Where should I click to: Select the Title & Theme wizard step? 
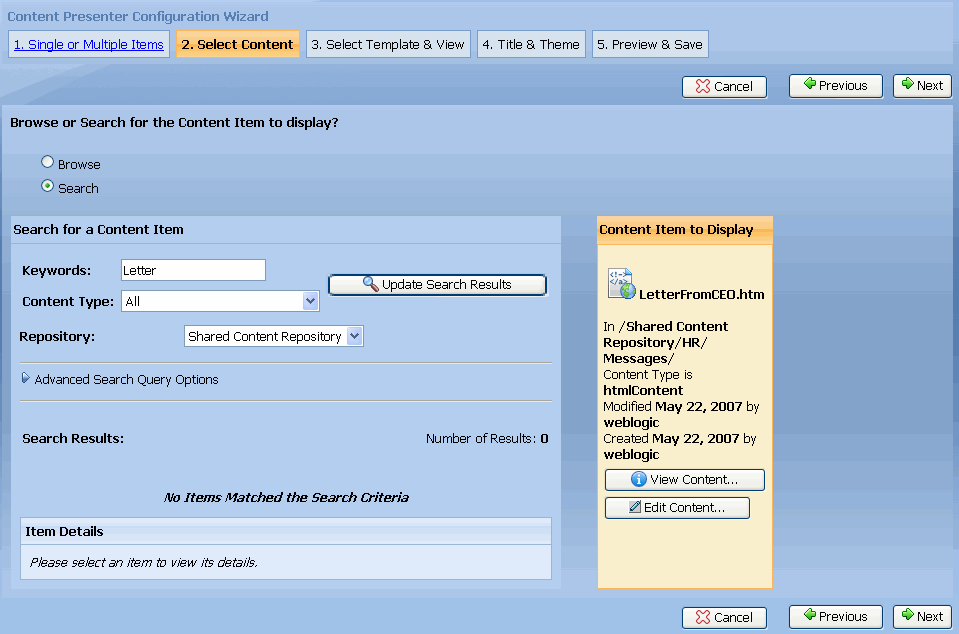531,44
